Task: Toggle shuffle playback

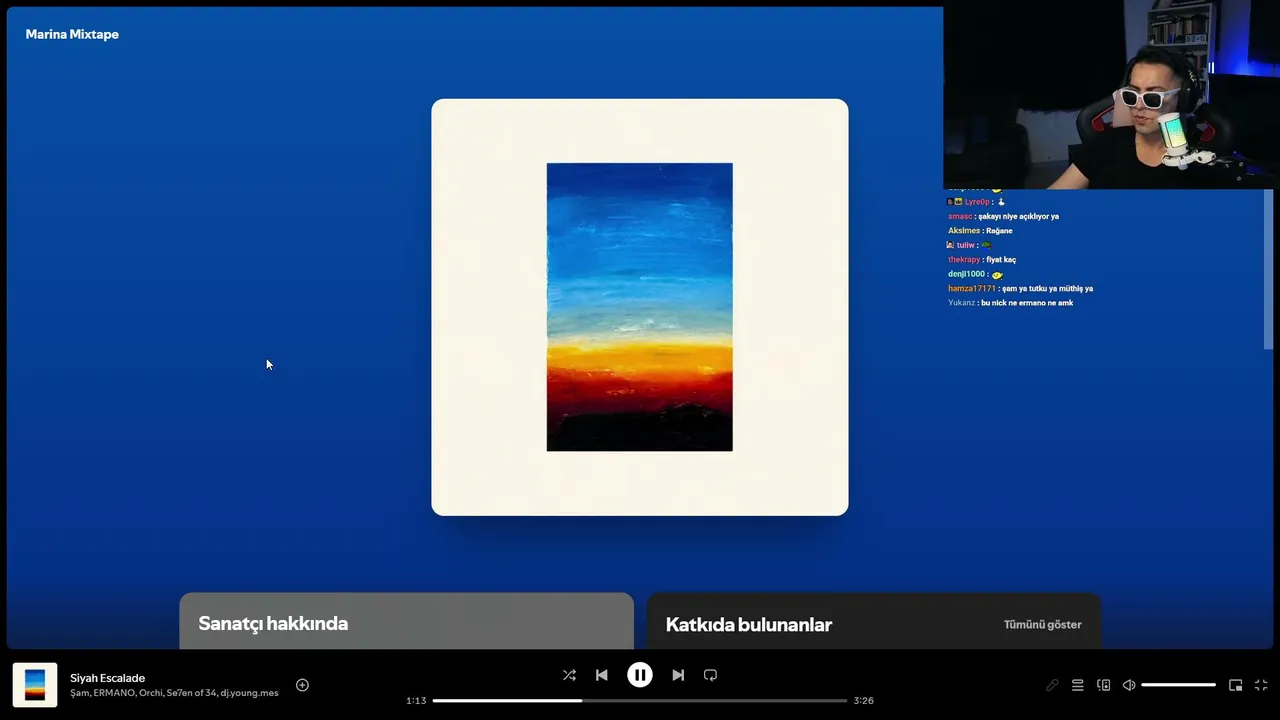Action: click(569, 675)
